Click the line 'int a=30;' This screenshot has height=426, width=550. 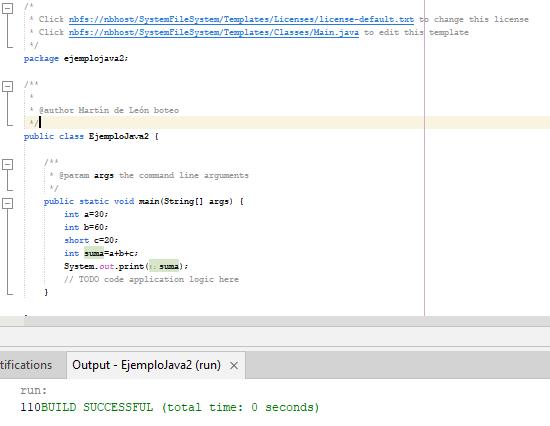point(86,214)
